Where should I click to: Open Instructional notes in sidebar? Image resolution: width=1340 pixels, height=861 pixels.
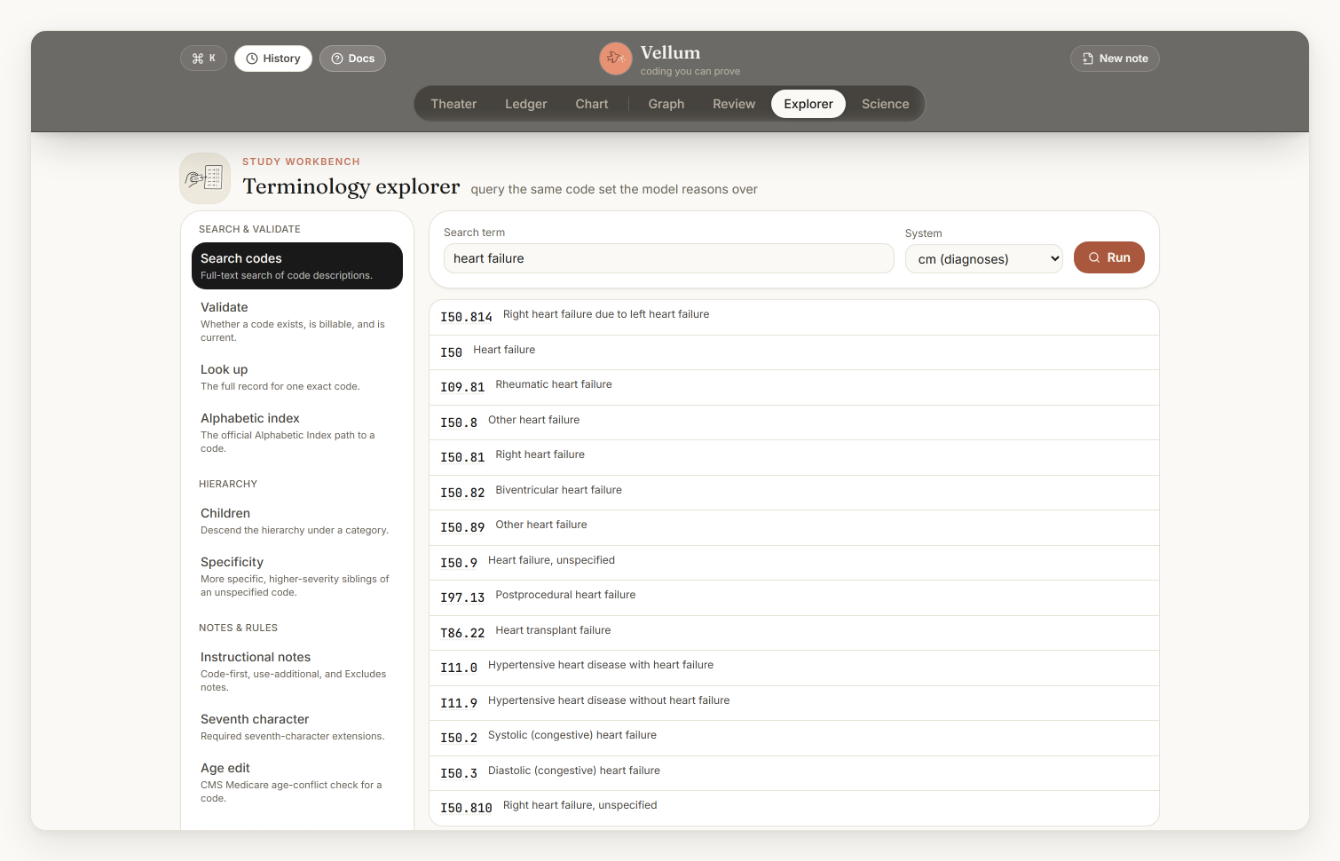pos(297,672)
